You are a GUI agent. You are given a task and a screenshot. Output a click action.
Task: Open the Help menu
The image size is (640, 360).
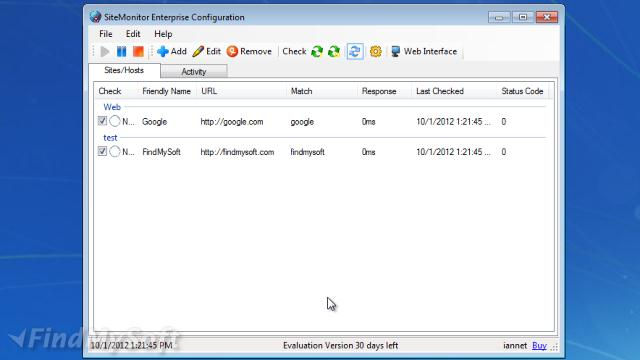point(163,34)
